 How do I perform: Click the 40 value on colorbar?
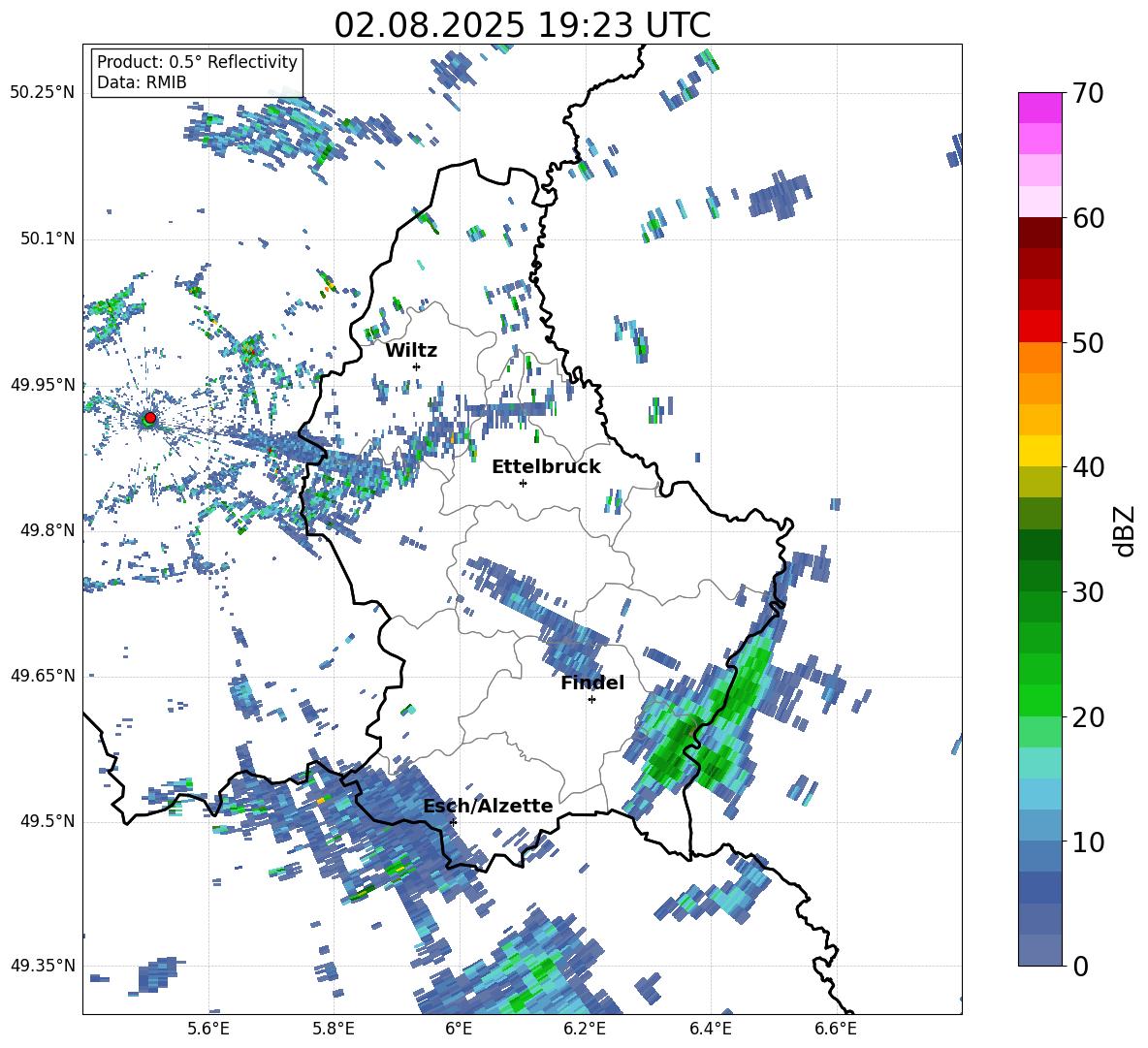point(1088,467)
